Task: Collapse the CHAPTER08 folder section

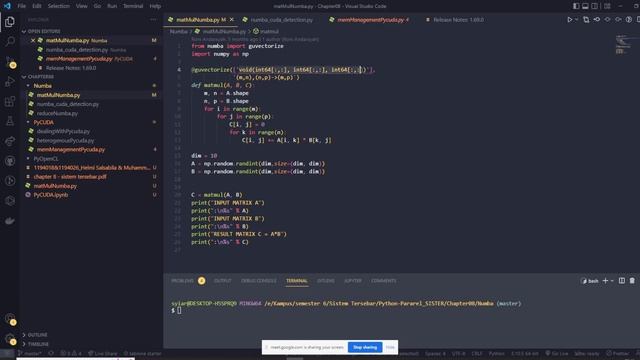Action: pyautogui.click(x=38, y=77)
